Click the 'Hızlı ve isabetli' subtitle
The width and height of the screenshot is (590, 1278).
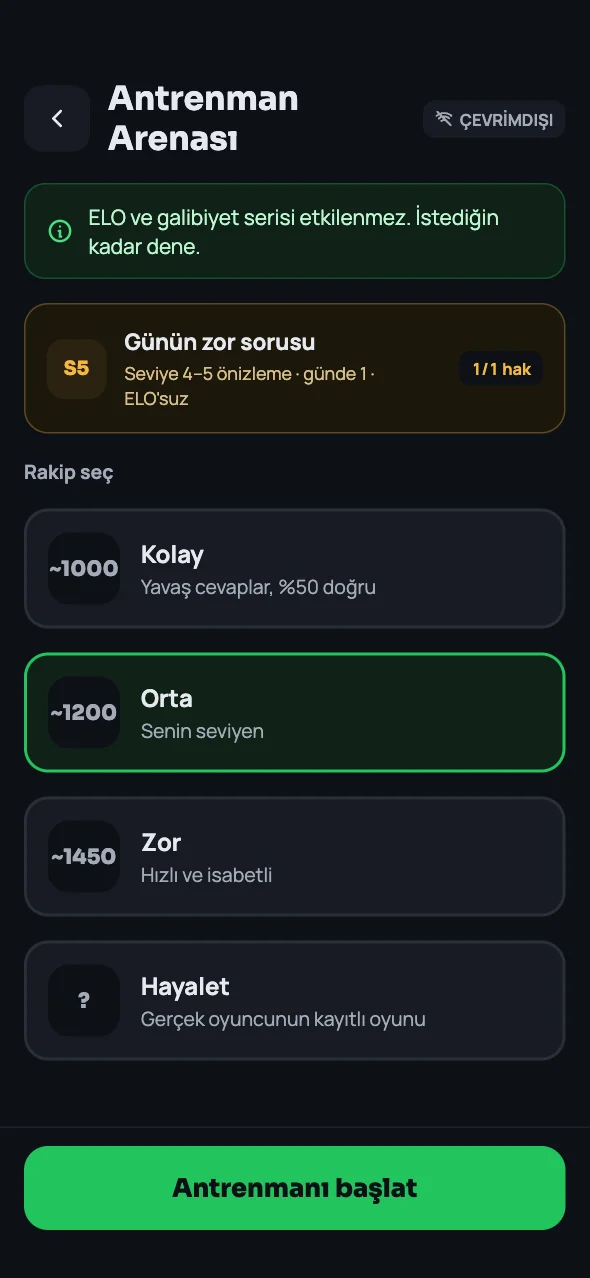pos(207,875)
